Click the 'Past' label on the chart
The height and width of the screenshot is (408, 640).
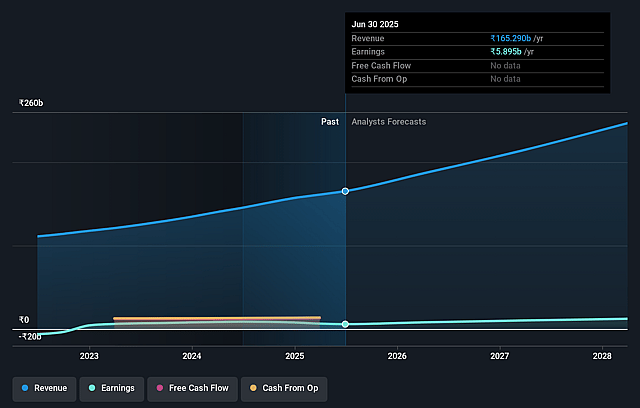click(329, 122)
